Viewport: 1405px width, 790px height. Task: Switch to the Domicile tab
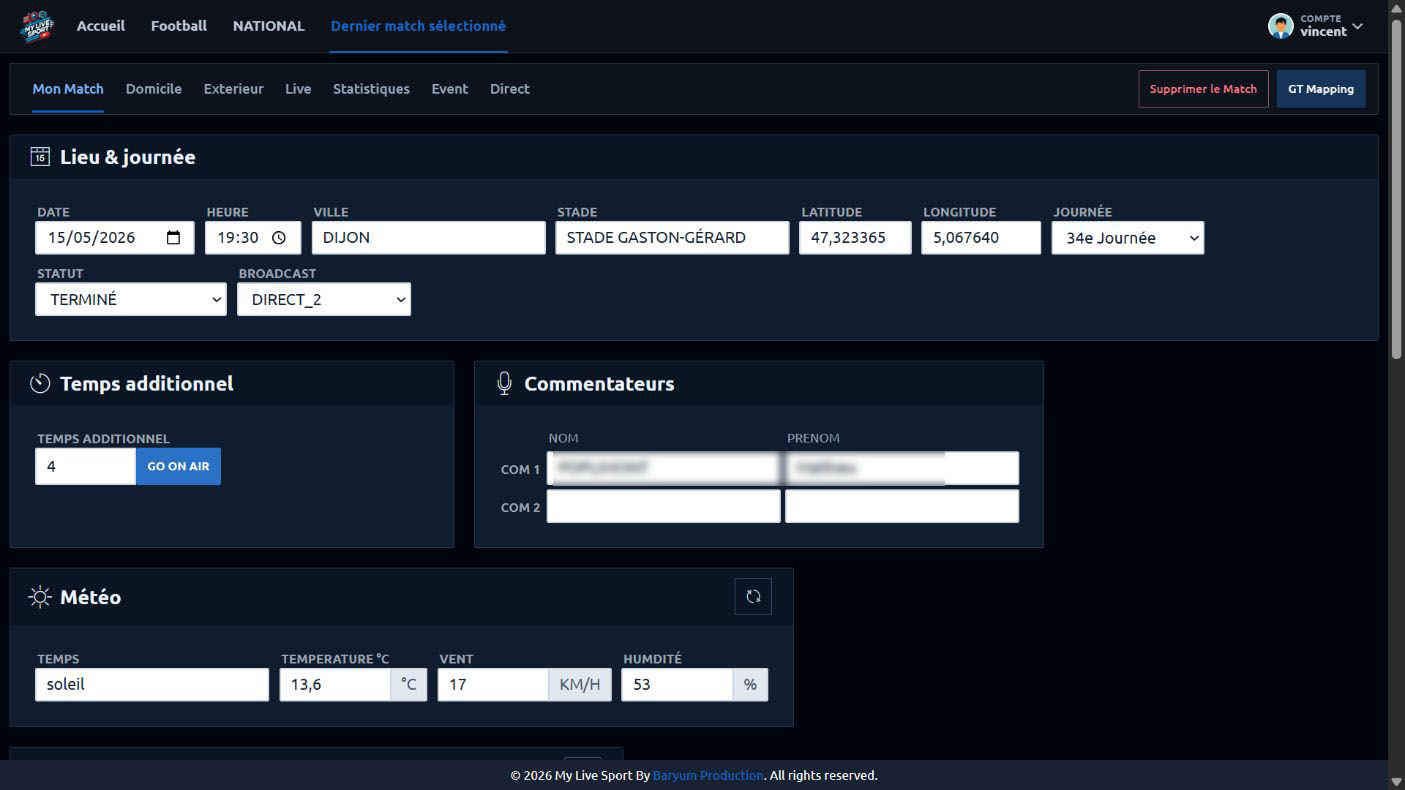[x=154, y=89]
